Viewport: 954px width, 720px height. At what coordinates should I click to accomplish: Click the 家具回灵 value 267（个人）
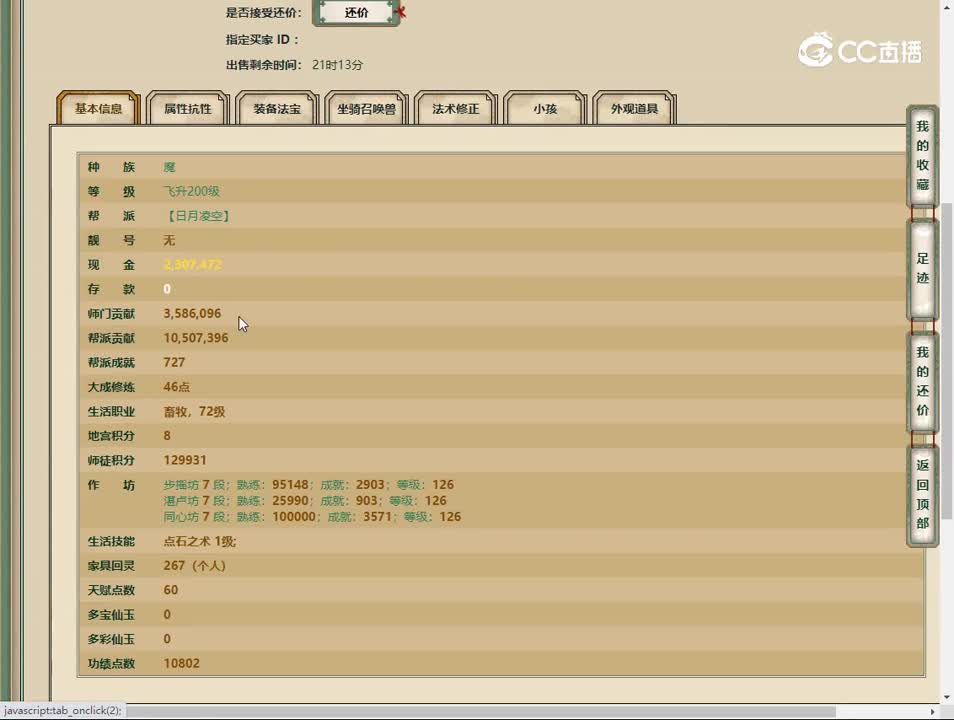195,565
